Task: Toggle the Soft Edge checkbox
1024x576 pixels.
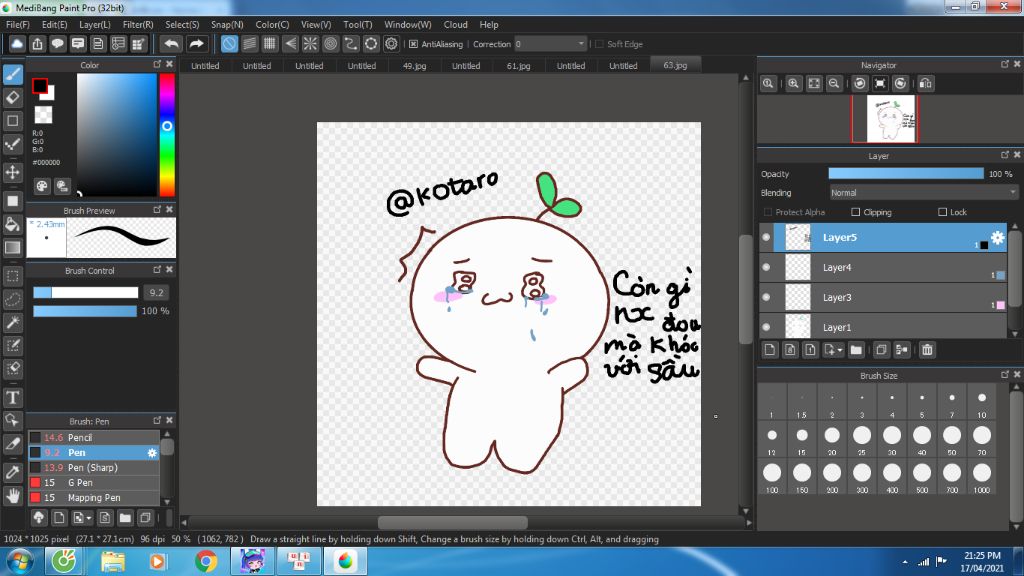Action: point(600,44)
